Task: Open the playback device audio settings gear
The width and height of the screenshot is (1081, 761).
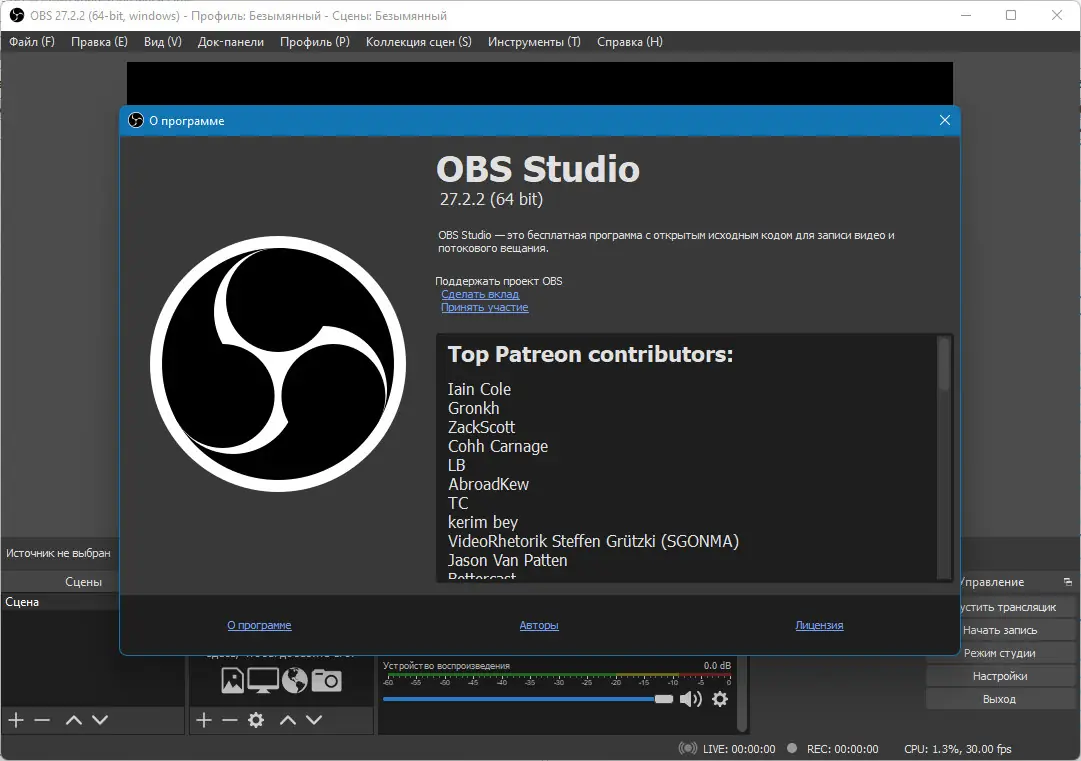Action: 720,700
